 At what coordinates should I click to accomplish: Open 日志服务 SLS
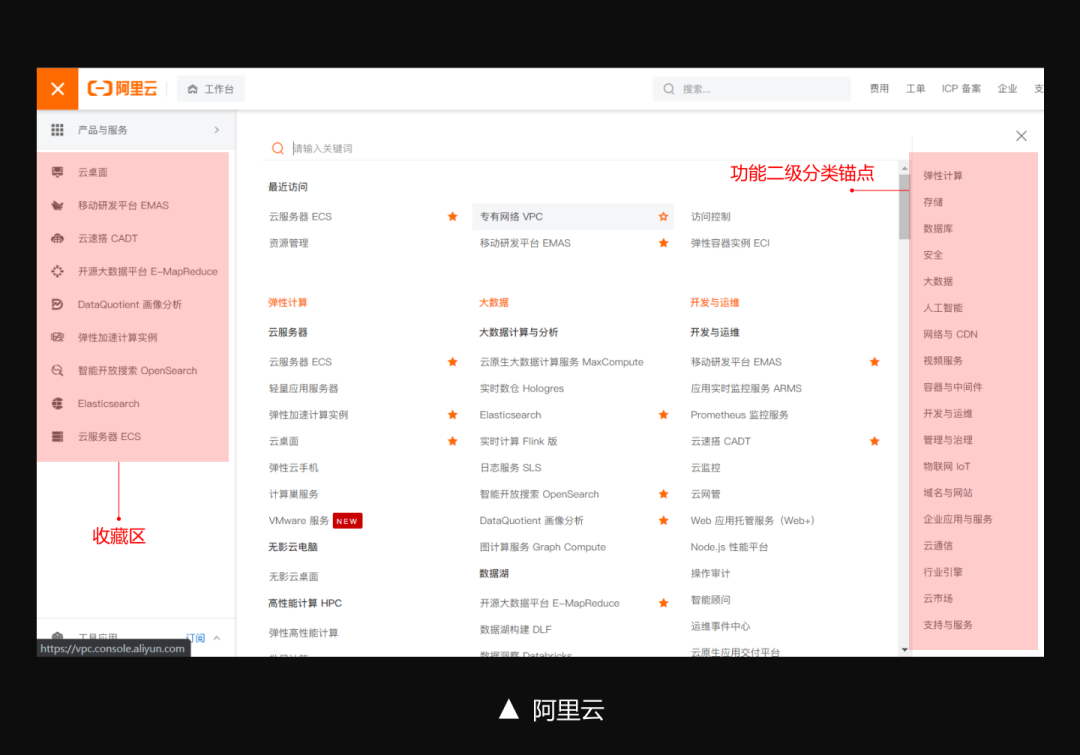[x=510, y=468]
